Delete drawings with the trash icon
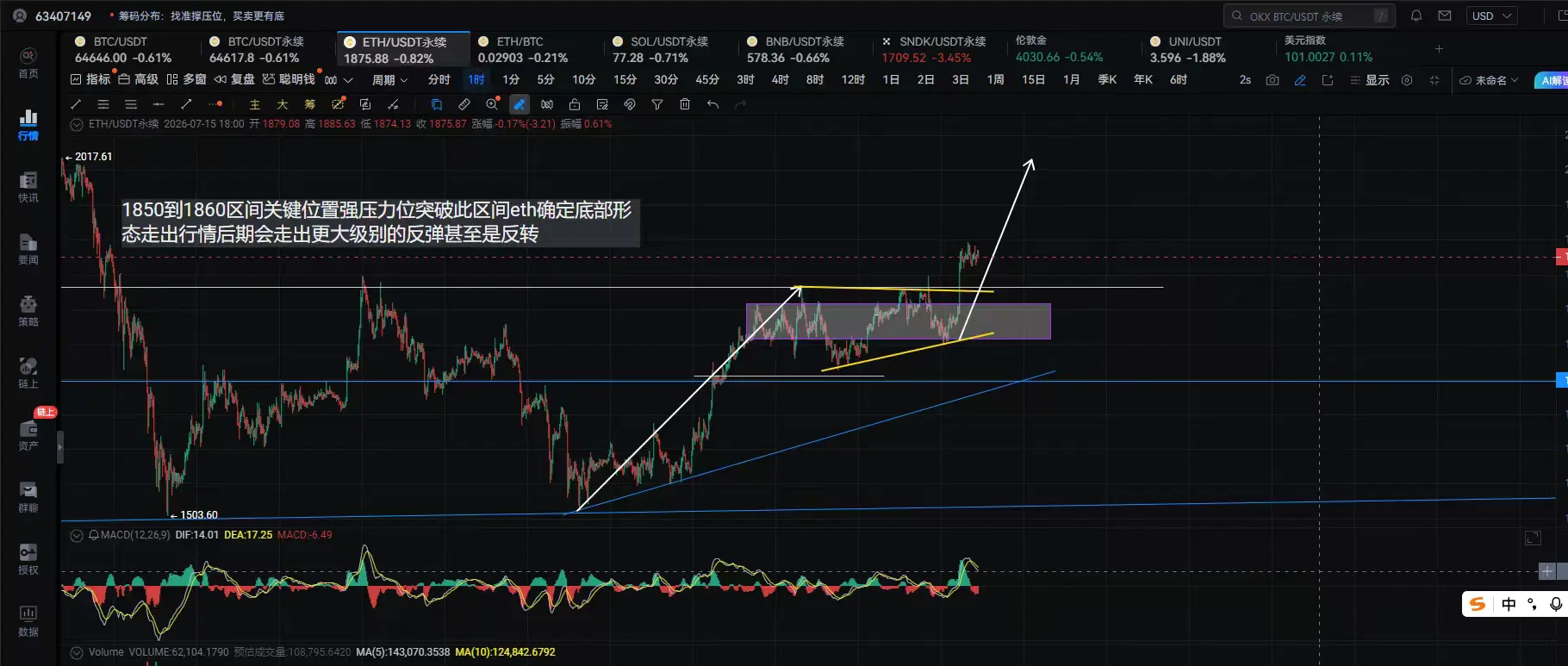 point(685,104)
